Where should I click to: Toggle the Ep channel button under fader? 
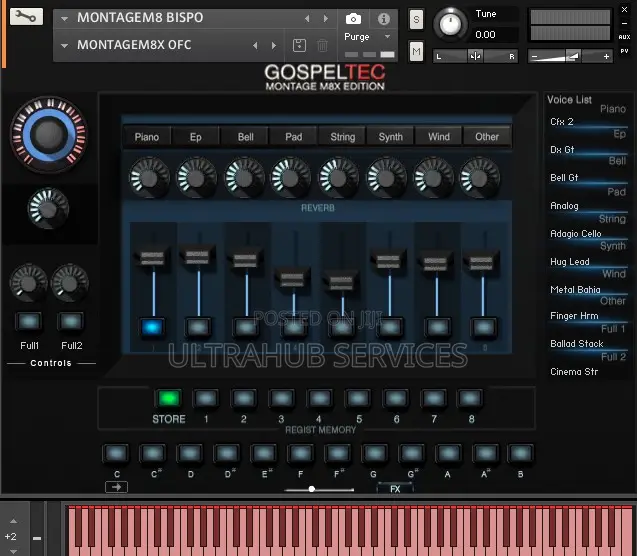[198, 327]
